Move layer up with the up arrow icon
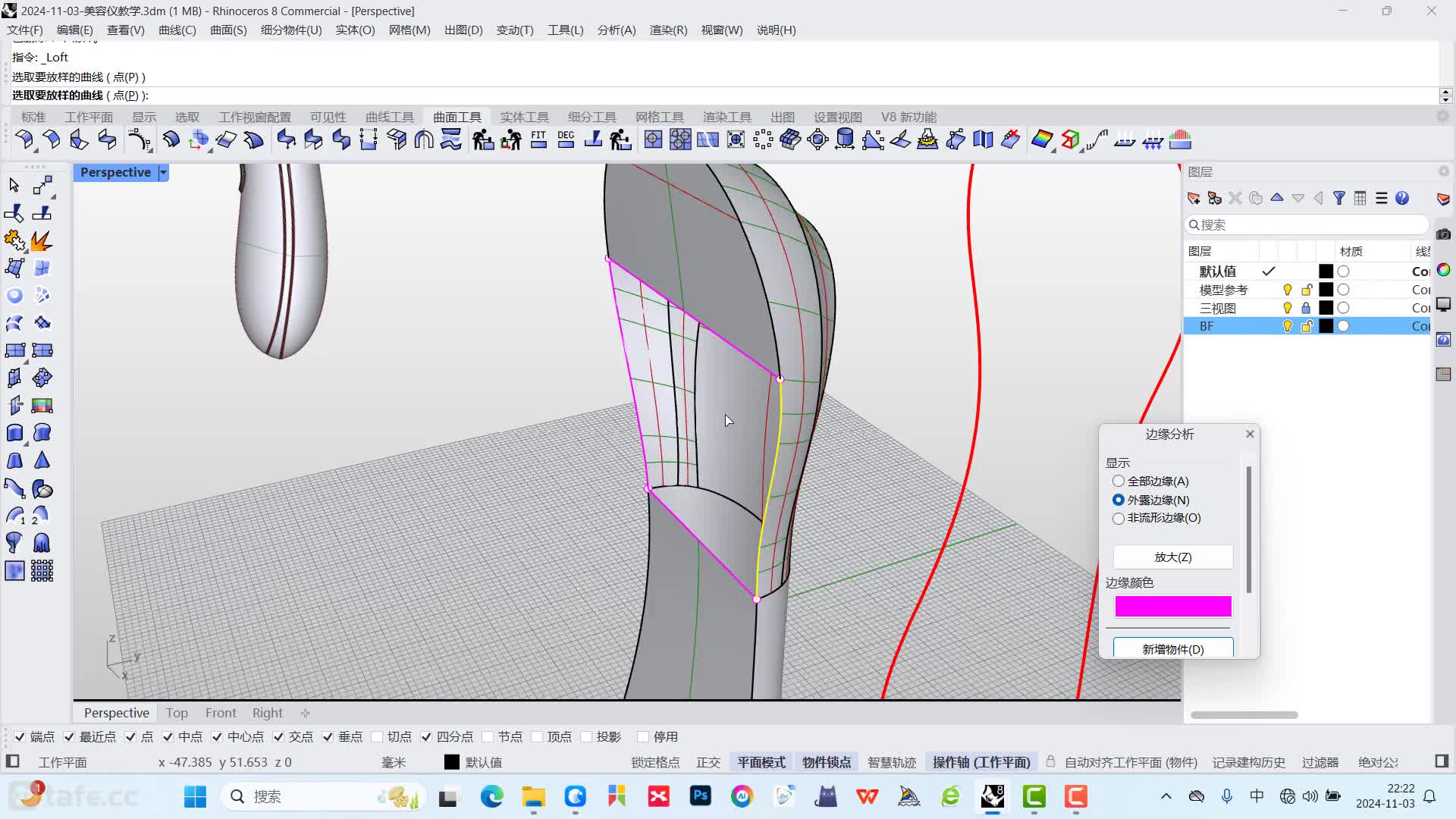The width and height of the screenshot is (1456, 819). pyautogui.click(x=1277, y=198)
